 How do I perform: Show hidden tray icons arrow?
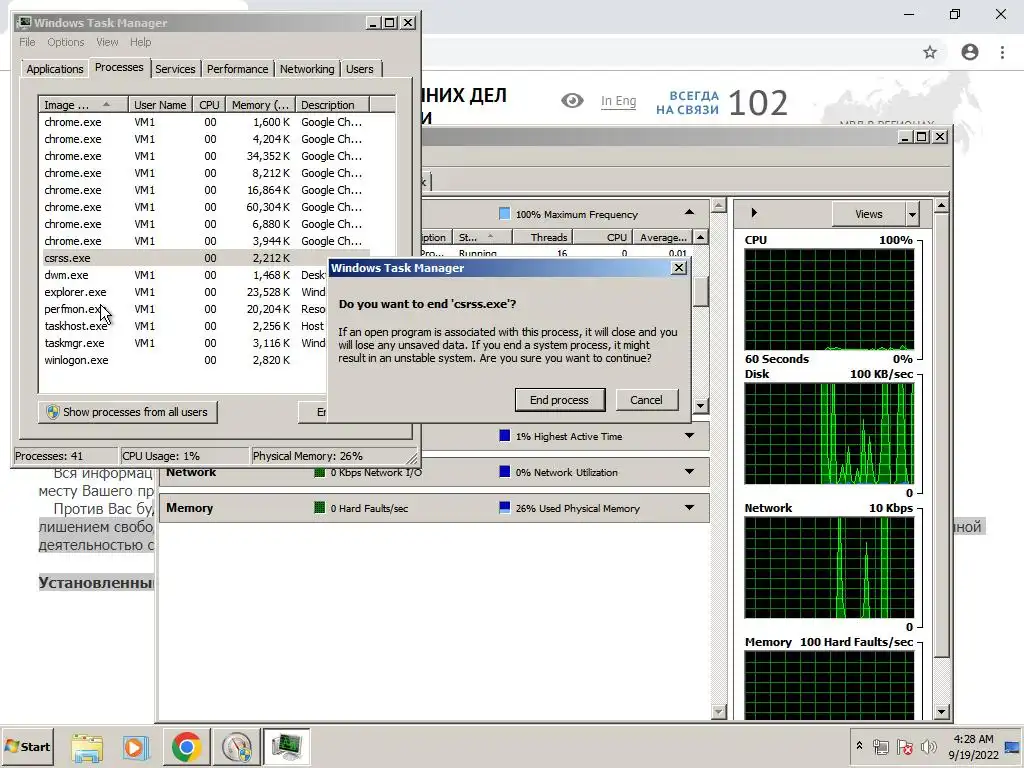[x=859, y=746]
